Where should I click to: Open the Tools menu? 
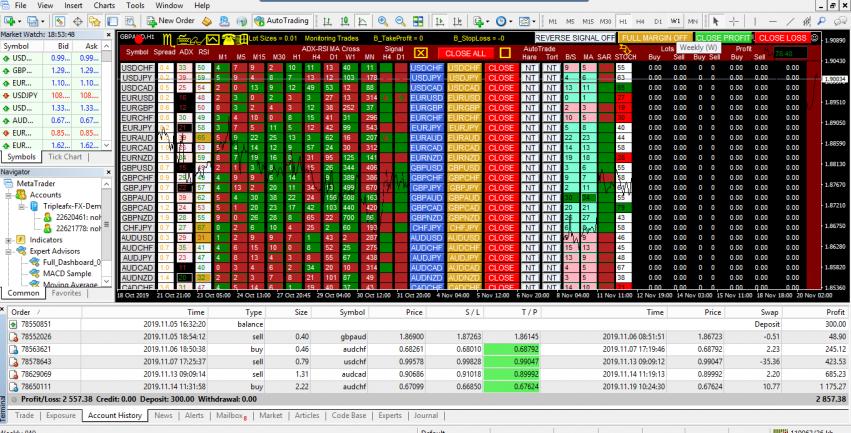point(135,5)
